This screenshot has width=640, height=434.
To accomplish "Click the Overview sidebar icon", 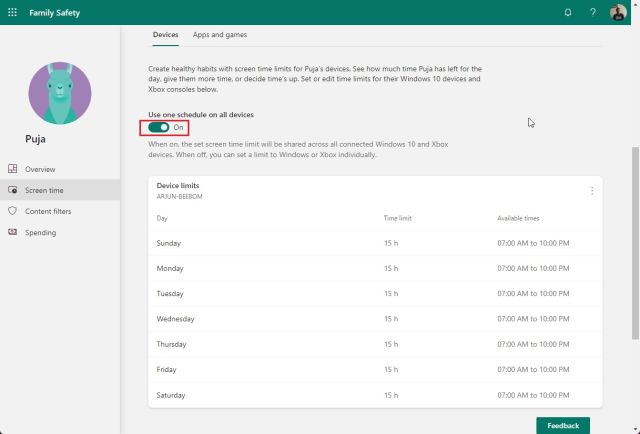I will click(x=13, y=169).
